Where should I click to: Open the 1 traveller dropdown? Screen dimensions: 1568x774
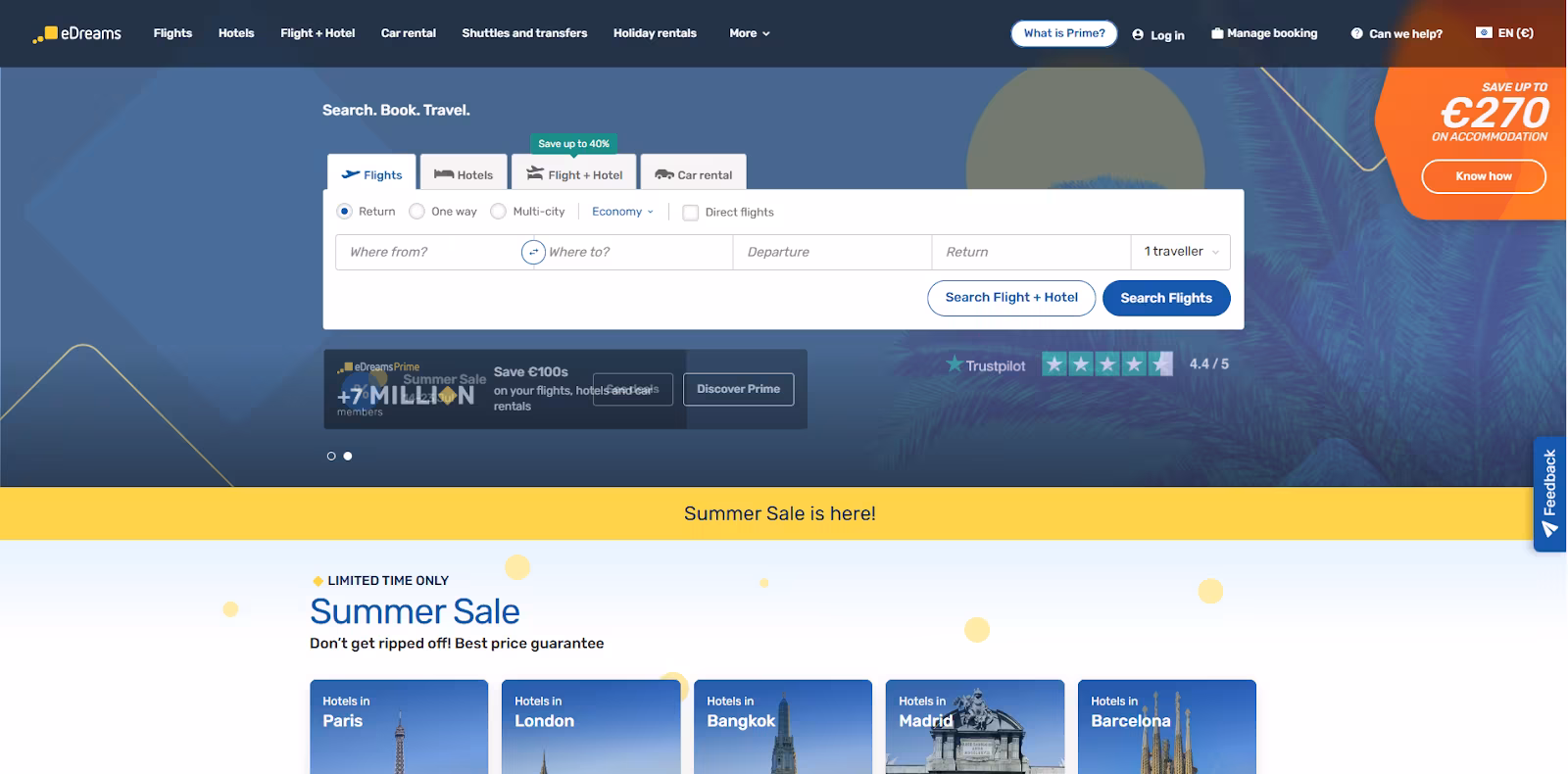click(x=1180, y=252)
